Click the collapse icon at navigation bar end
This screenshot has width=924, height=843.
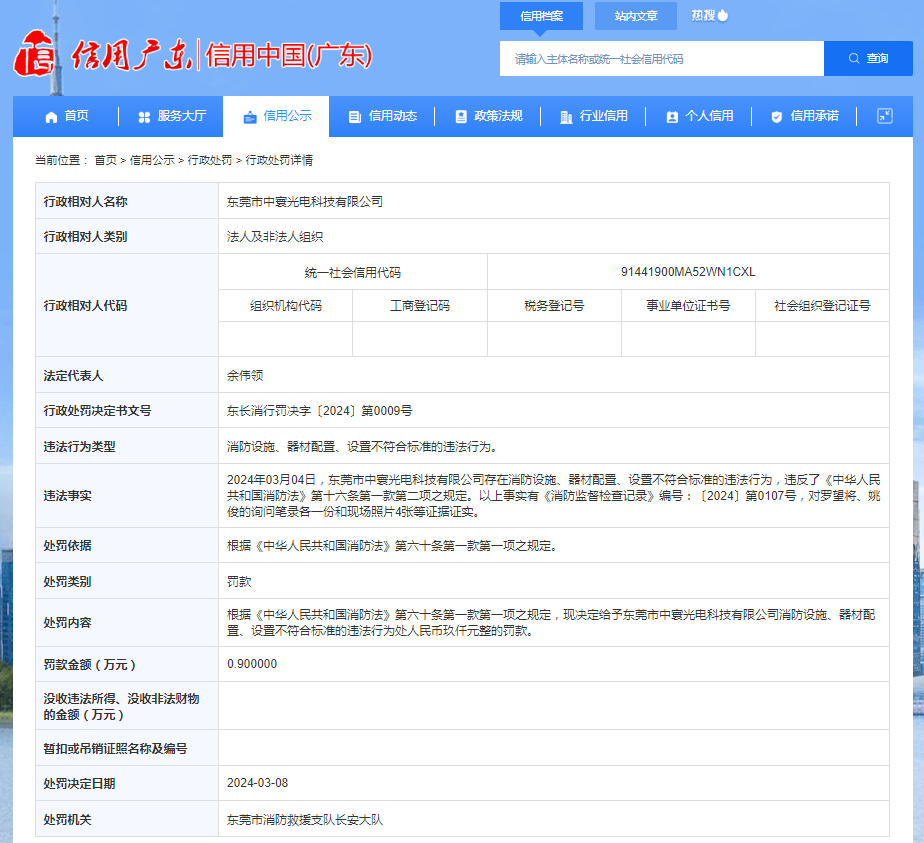click(885, 116)
